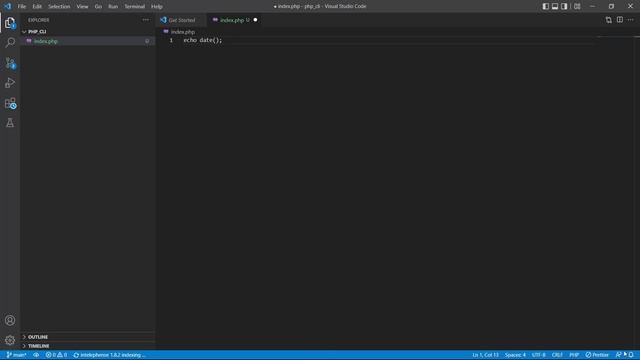This screenshot has height=360, width=640.
Task: Open the Run and Debug view
Action: click(x=10, y=83)
